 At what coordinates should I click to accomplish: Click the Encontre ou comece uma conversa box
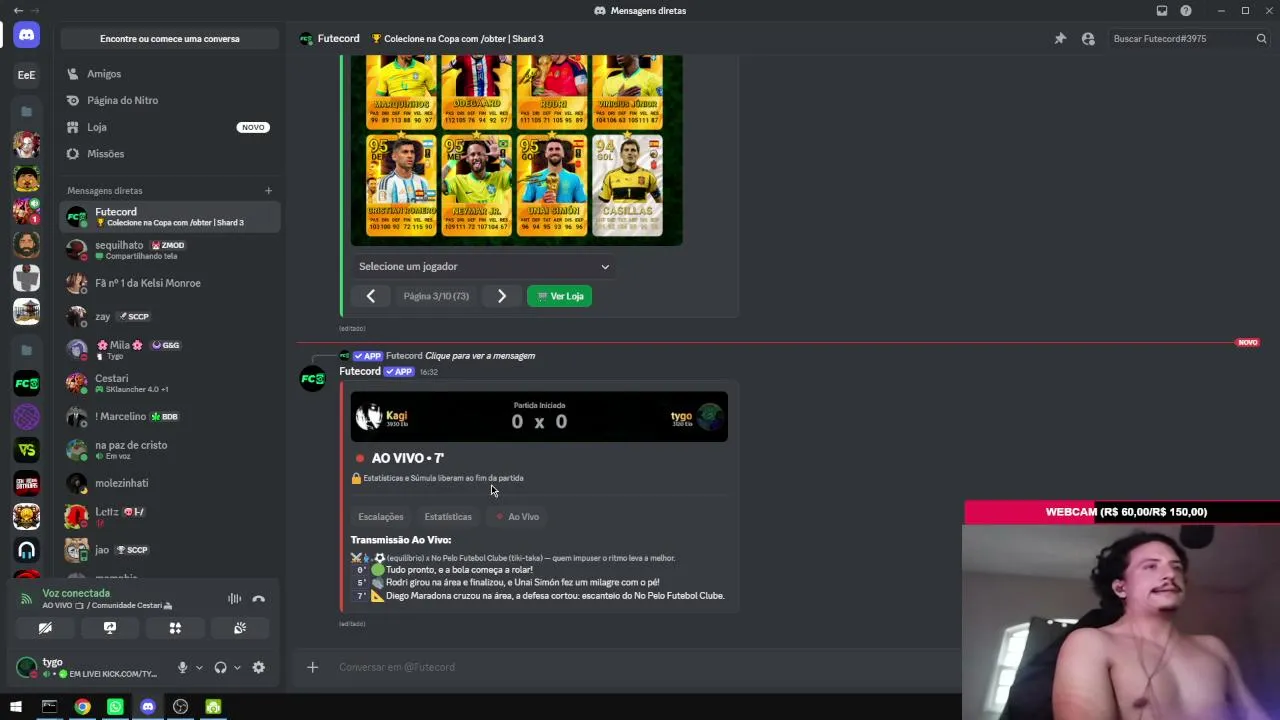170,39
